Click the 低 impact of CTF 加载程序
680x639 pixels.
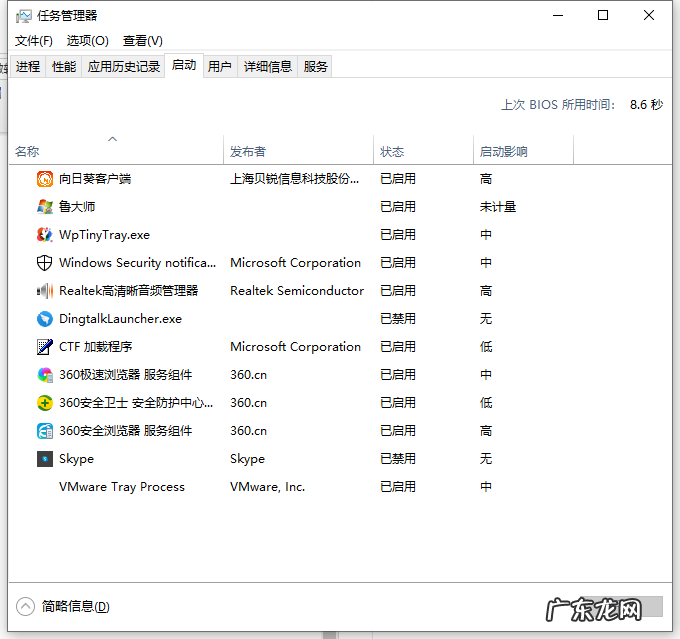click(x=486, y=347)
